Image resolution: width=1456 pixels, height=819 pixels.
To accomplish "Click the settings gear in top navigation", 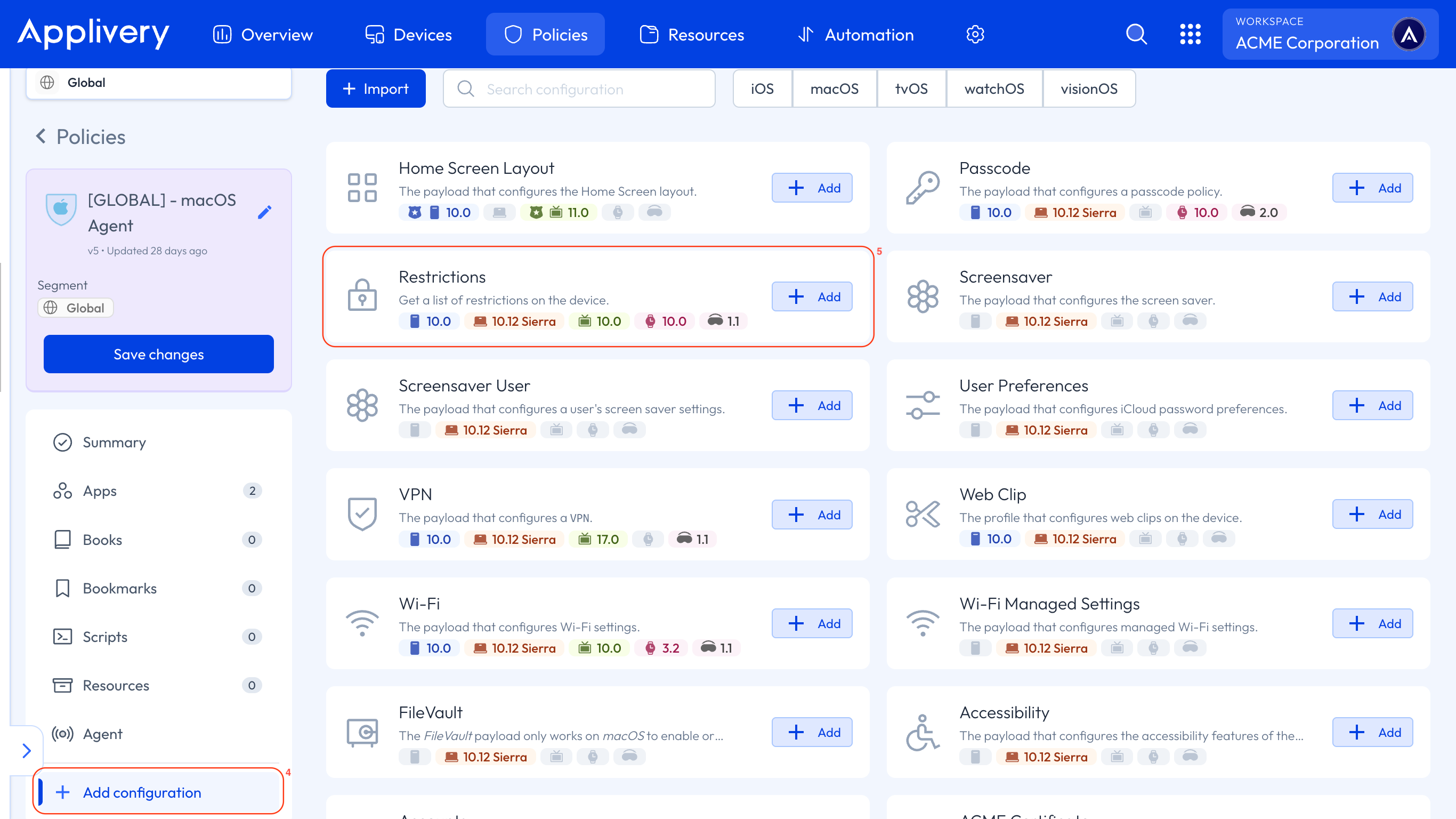I will coord(975,35).
